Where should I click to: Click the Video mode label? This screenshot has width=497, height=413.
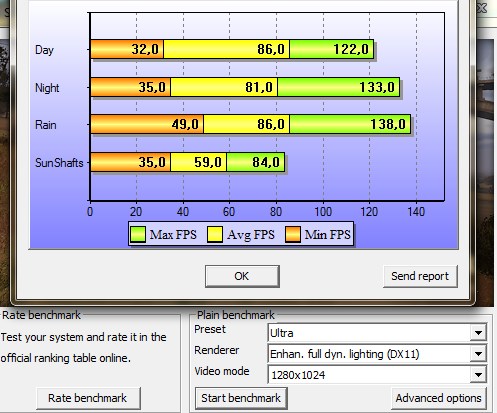[222, 371]
